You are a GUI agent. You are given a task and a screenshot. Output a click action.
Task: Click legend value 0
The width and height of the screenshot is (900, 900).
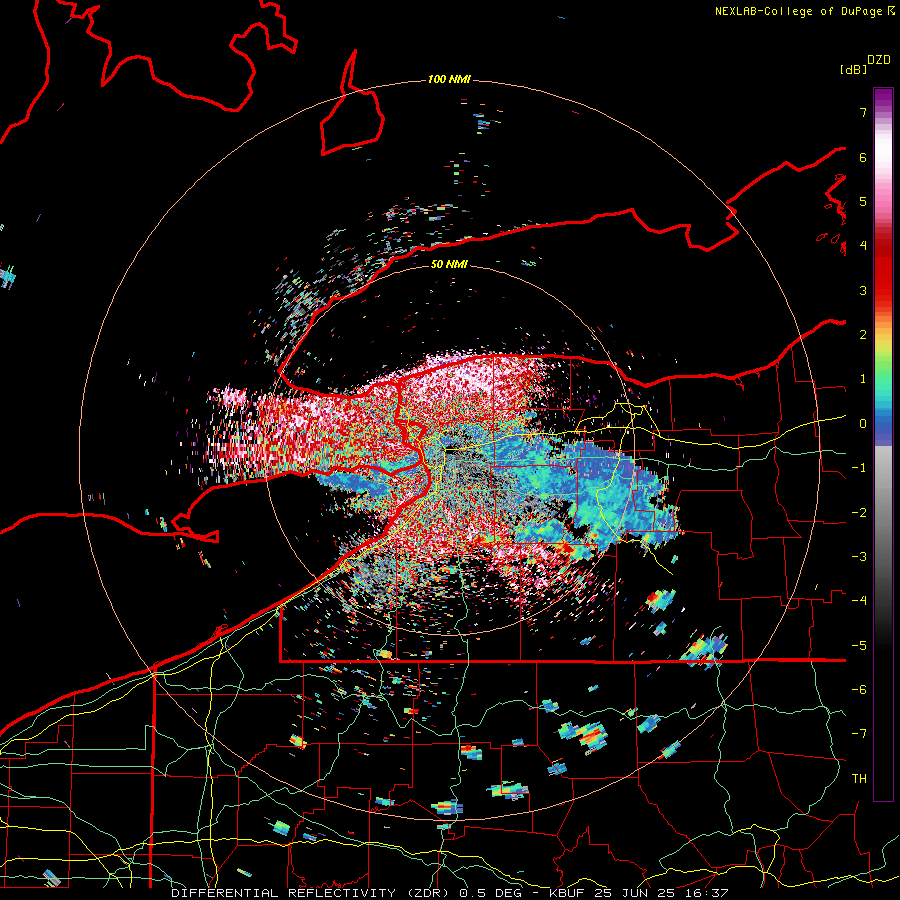coord(863,424)
